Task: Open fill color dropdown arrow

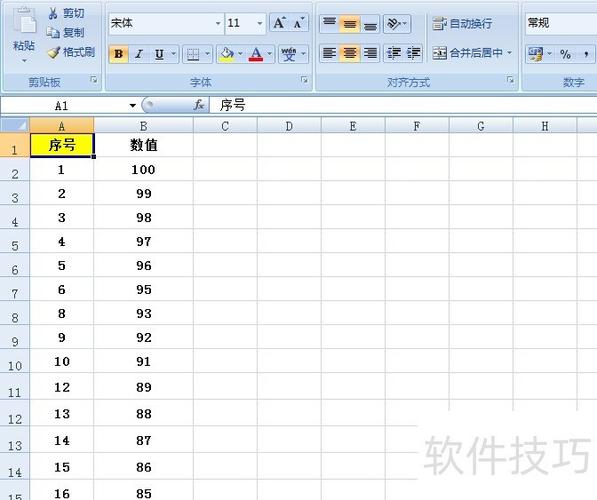Action: tap(241, 54)
